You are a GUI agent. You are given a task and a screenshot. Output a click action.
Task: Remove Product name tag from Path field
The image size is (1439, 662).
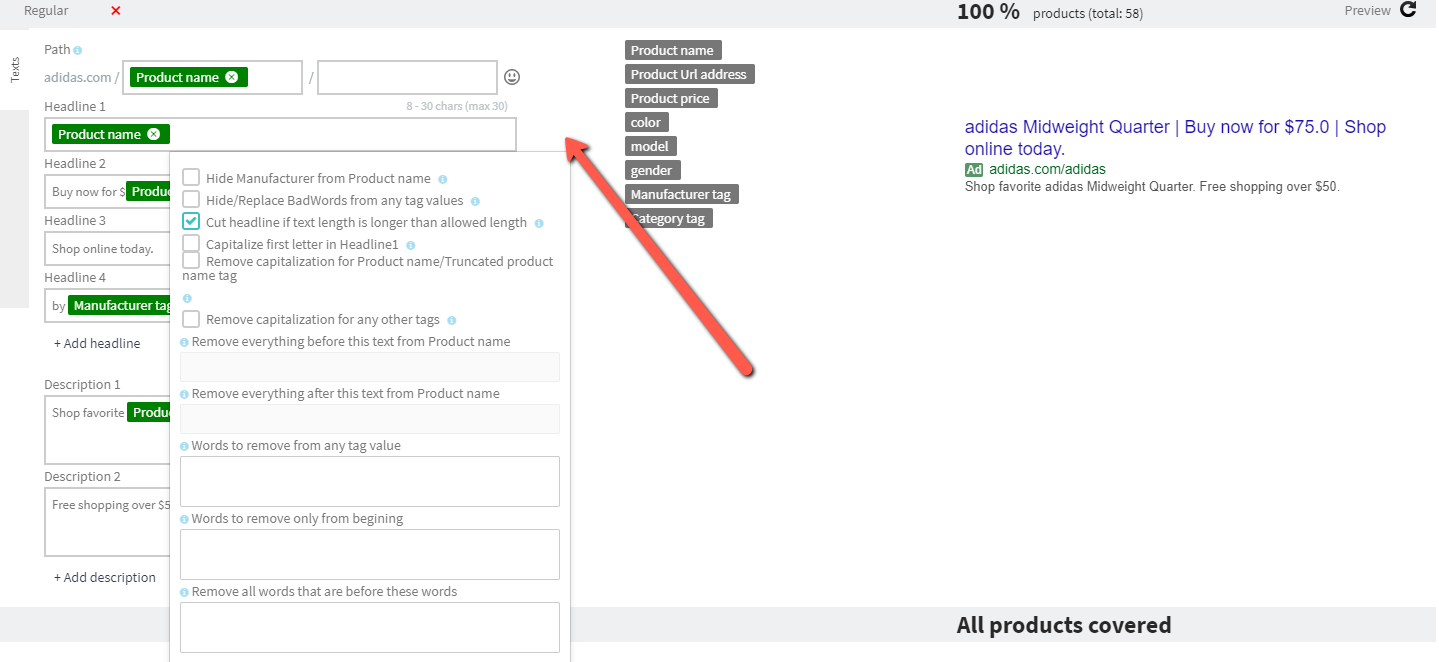coord(232,77)
